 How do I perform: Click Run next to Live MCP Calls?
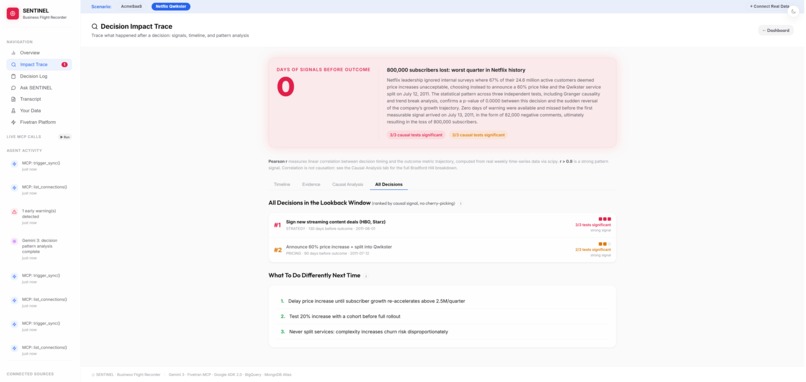pos(65,137)
